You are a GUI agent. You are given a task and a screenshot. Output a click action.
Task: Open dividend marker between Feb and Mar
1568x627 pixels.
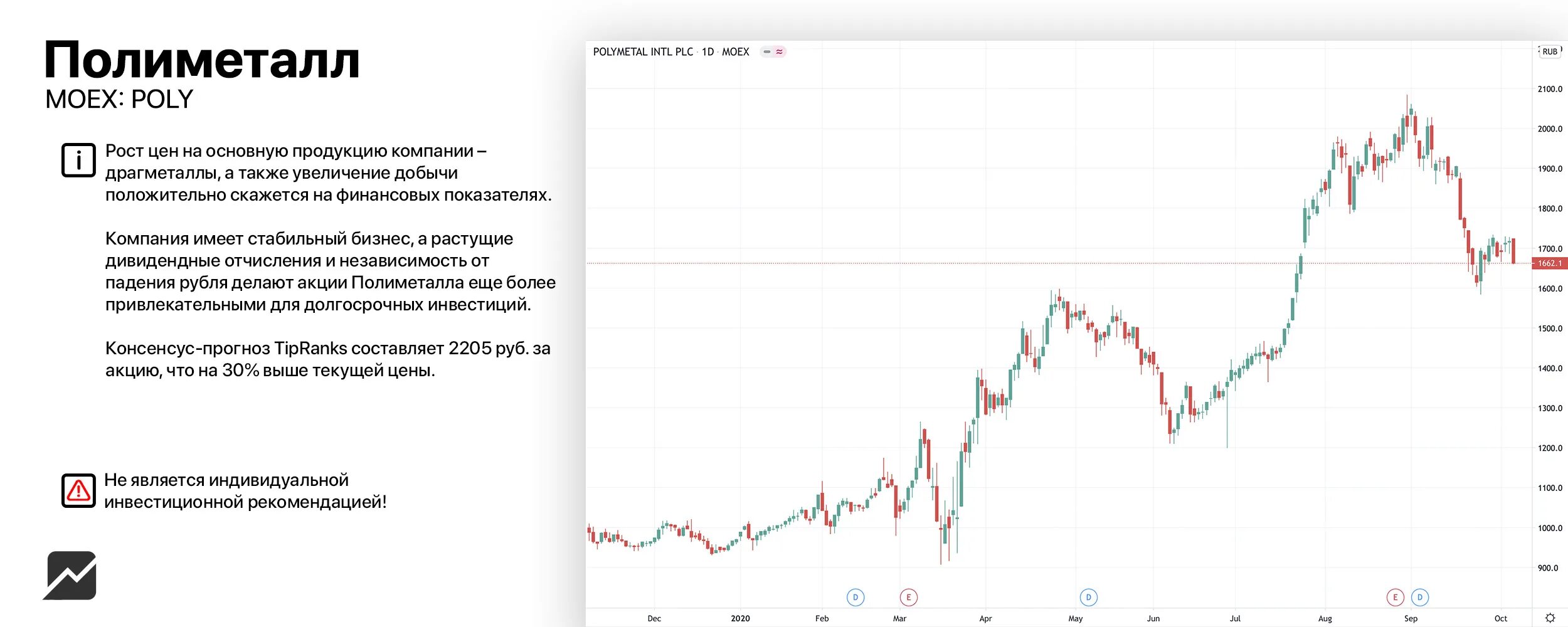pos(856,598)
